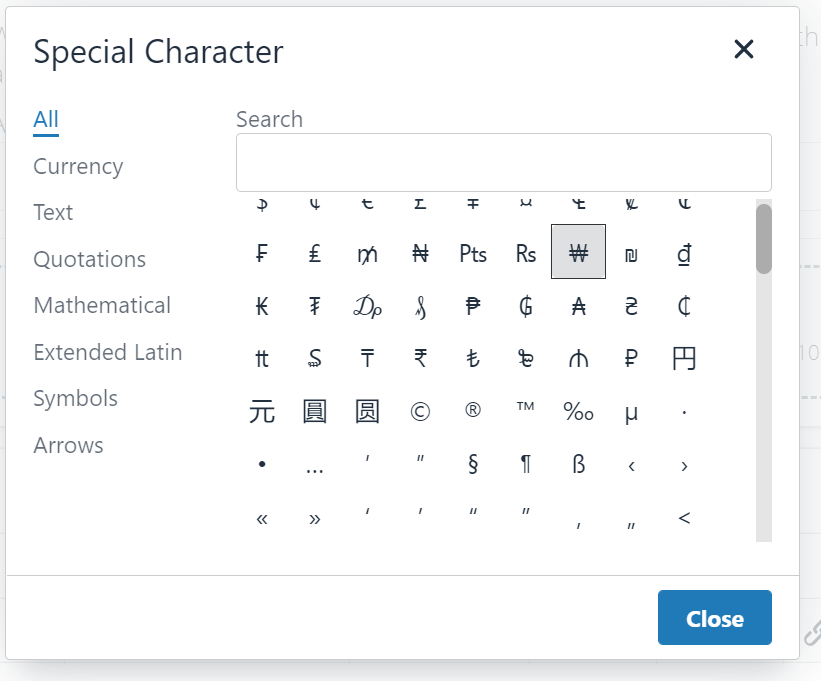The width and height of the screenshot is (821, 681).
Task: Insert the copyright © symbol
Action: (x=420, y=412)
